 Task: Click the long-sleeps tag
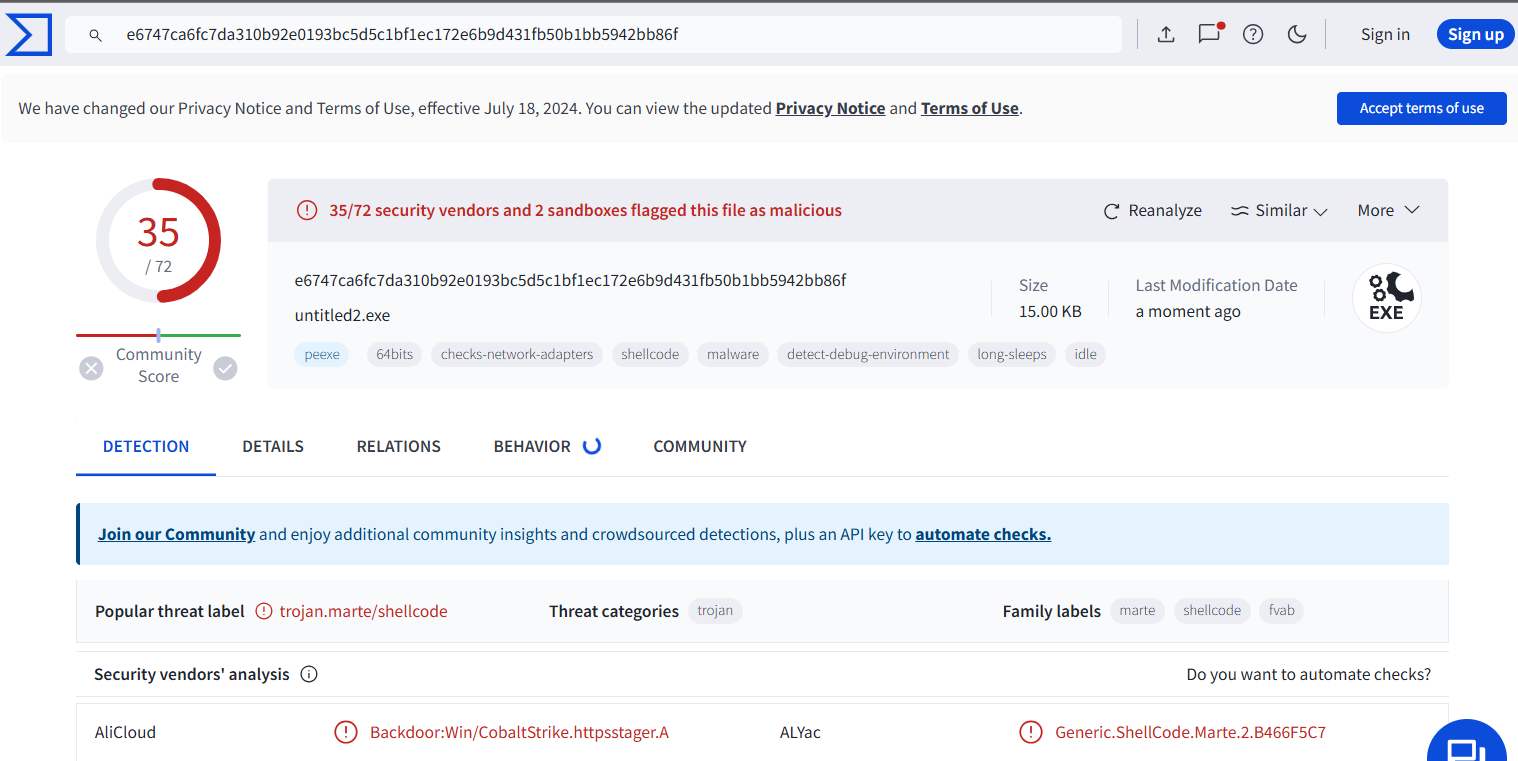1012,354
